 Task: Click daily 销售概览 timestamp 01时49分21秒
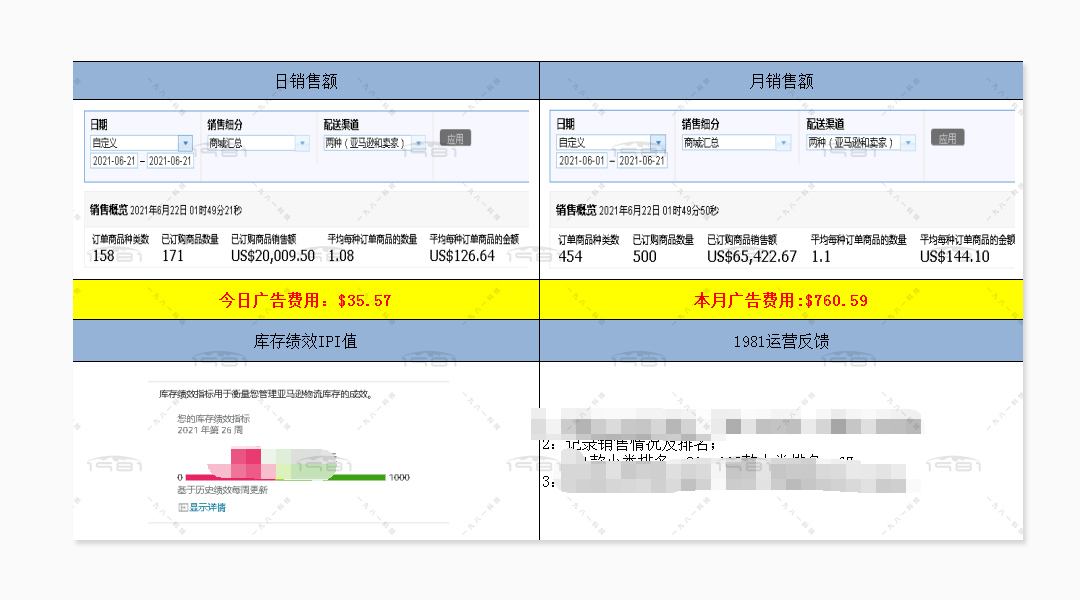click(216, 210)
